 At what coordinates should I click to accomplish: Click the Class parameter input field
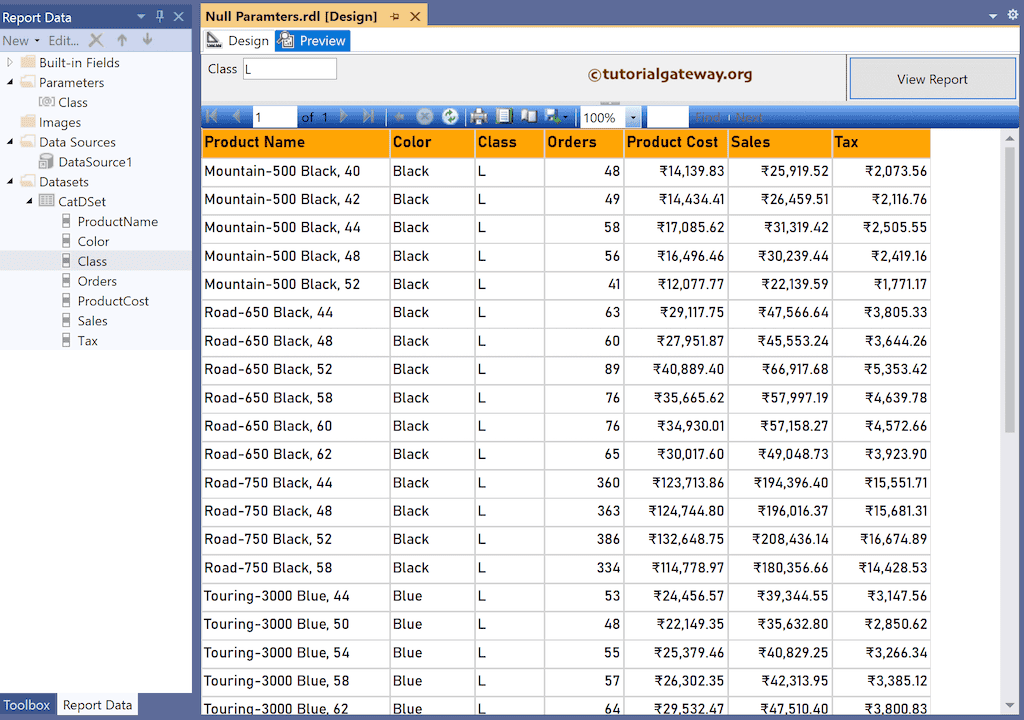click(290, 69)
